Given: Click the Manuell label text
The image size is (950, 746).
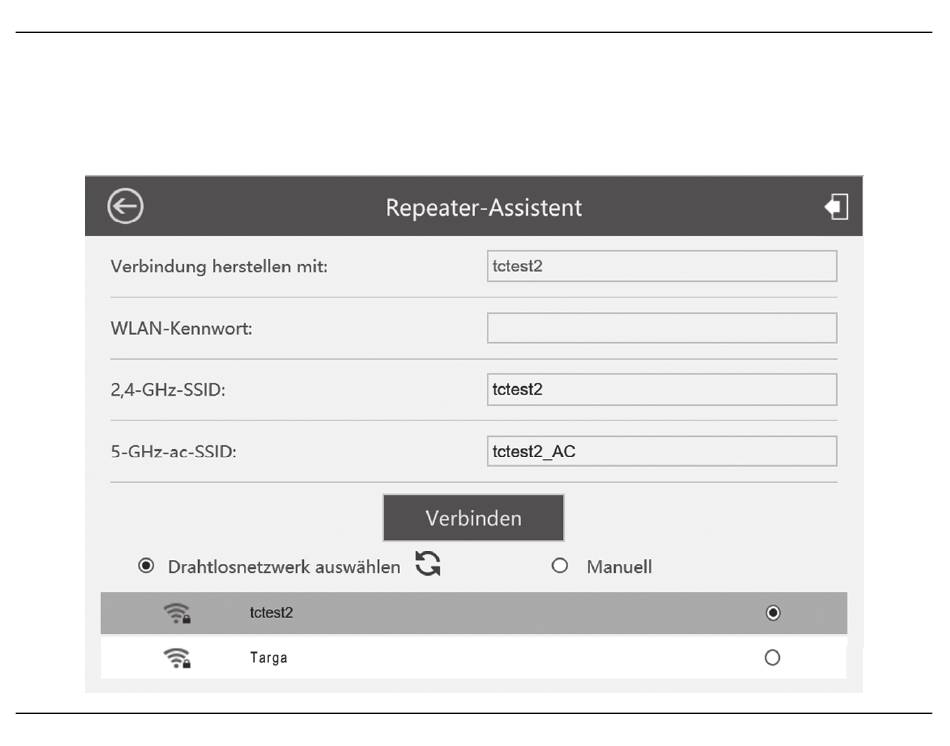Looking at the screenshot, I should pos(619,567).
